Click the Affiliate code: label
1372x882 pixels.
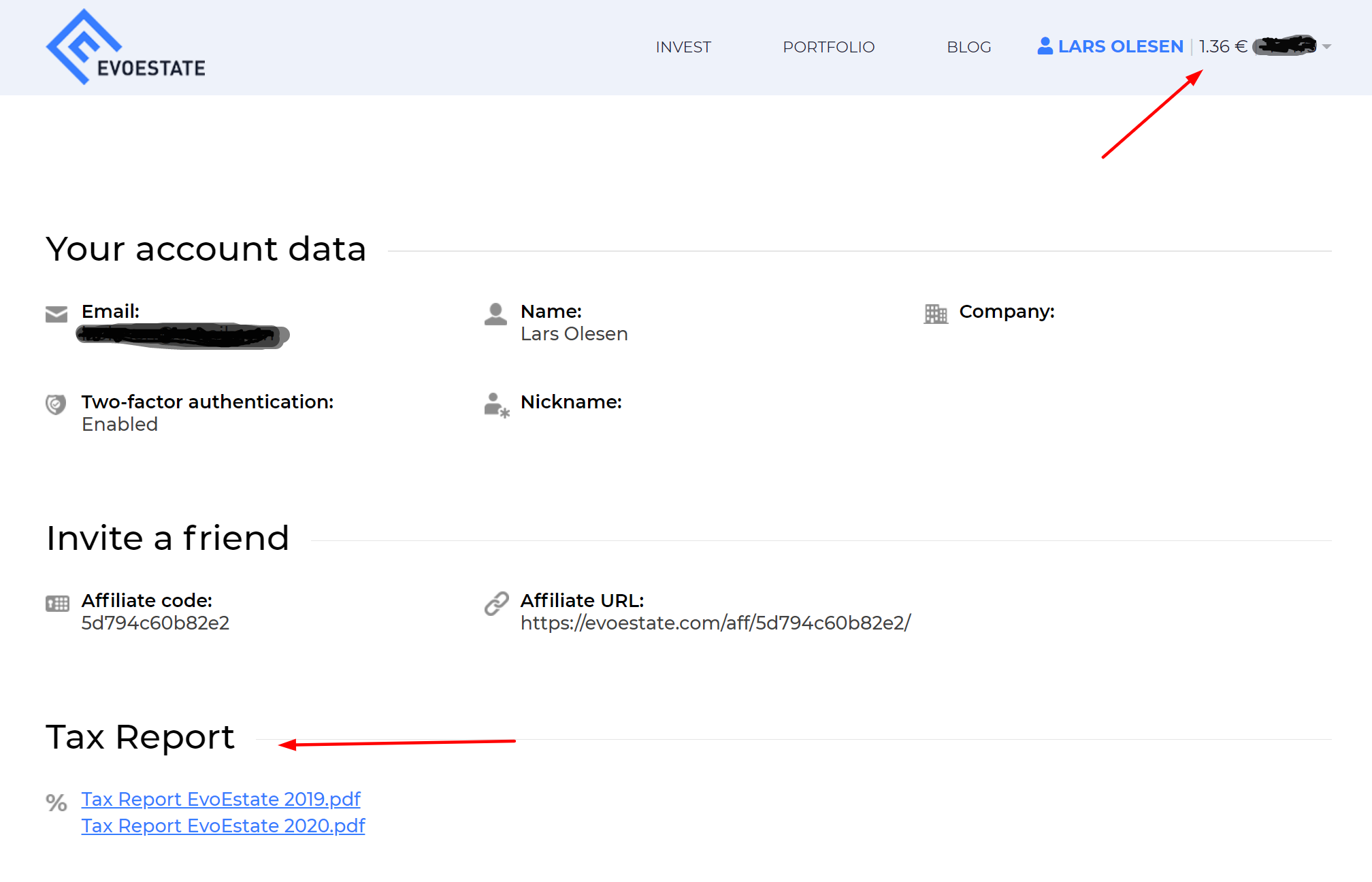pos(147,601)
